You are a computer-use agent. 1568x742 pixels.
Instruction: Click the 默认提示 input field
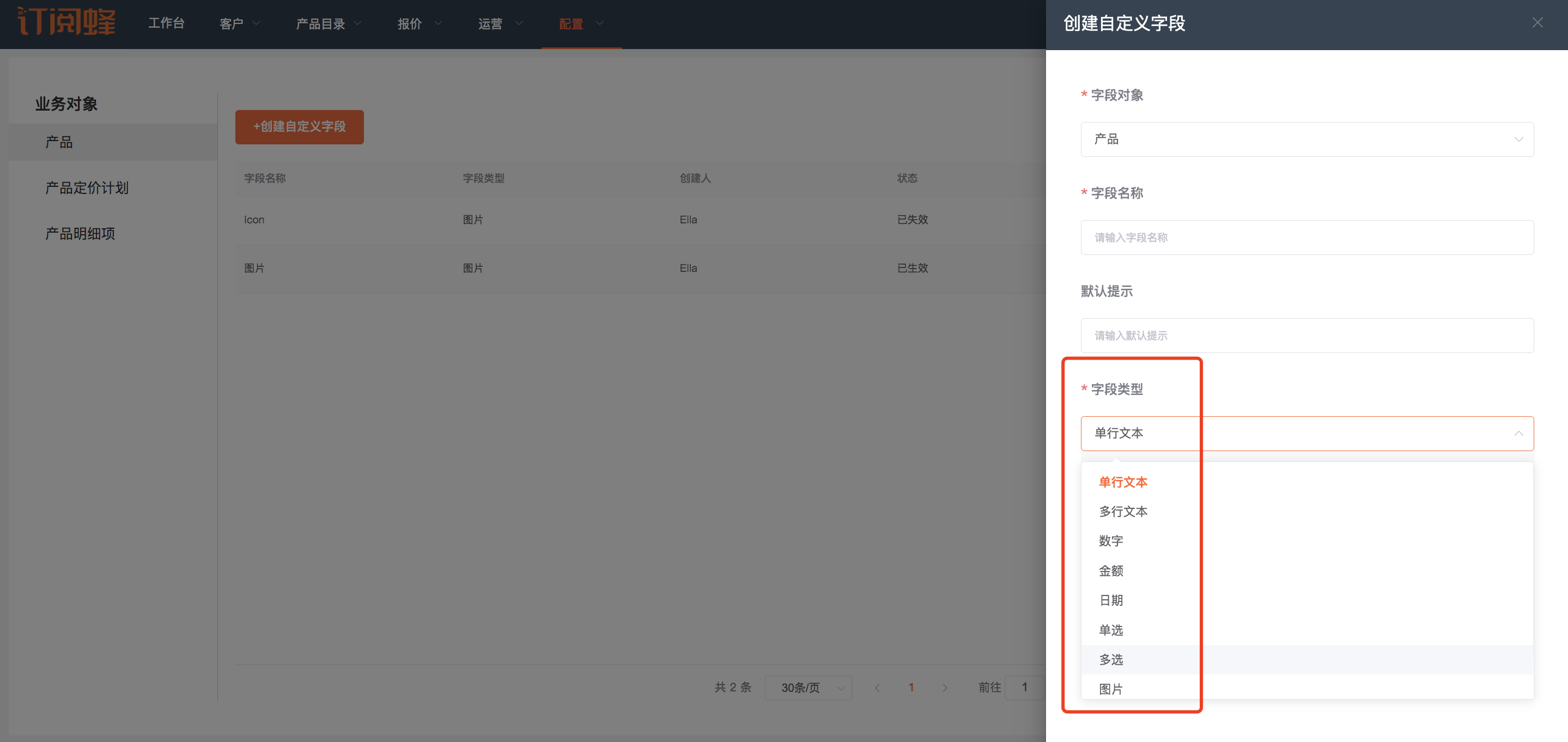[x=1306, y=336]
